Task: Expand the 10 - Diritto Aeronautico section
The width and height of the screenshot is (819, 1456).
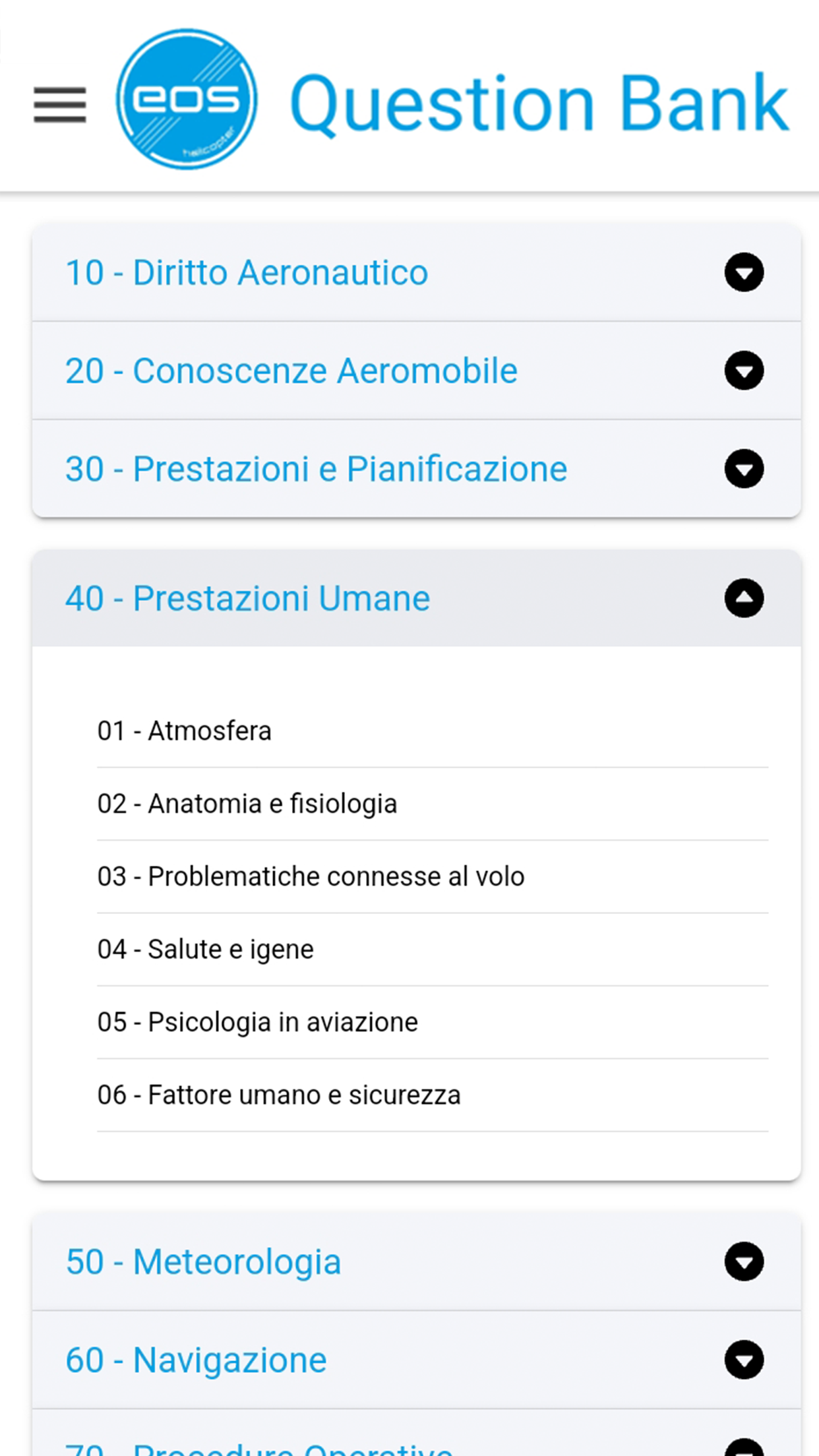Action: (x=416, y=272)
